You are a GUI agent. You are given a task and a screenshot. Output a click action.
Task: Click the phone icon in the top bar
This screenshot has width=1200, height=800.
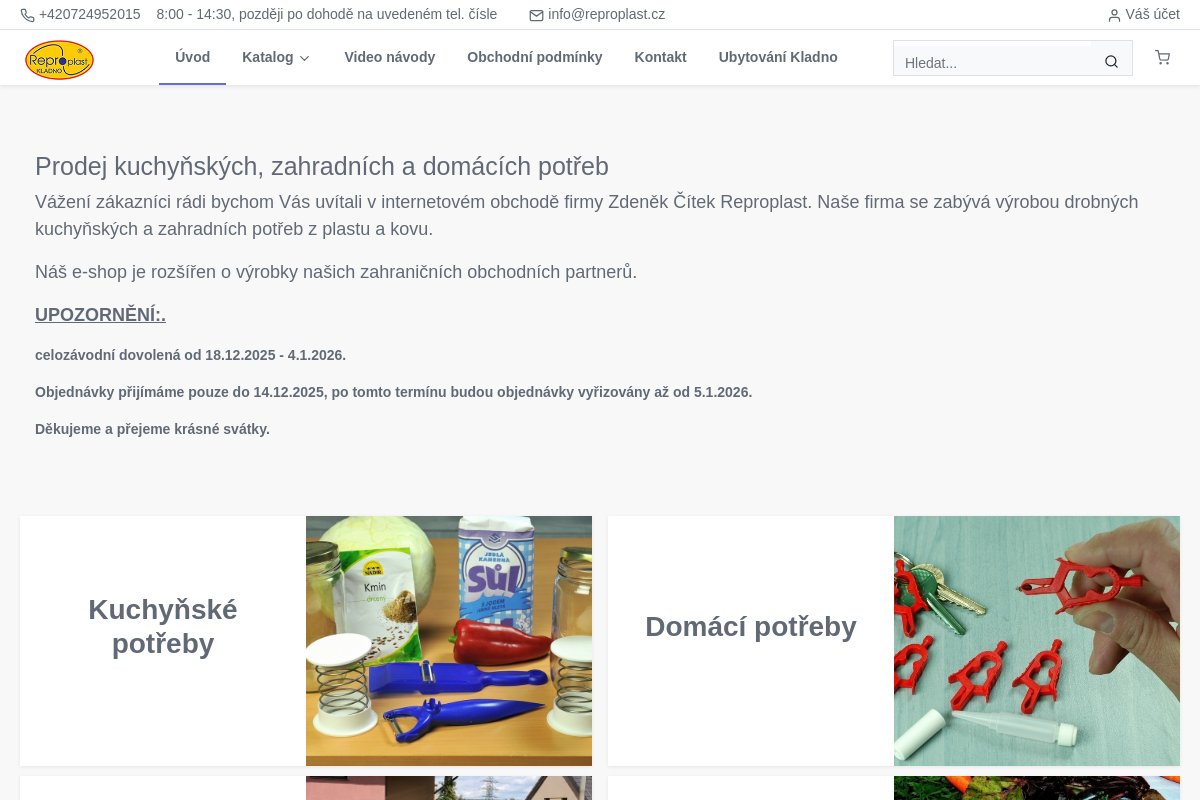point(29,14)
